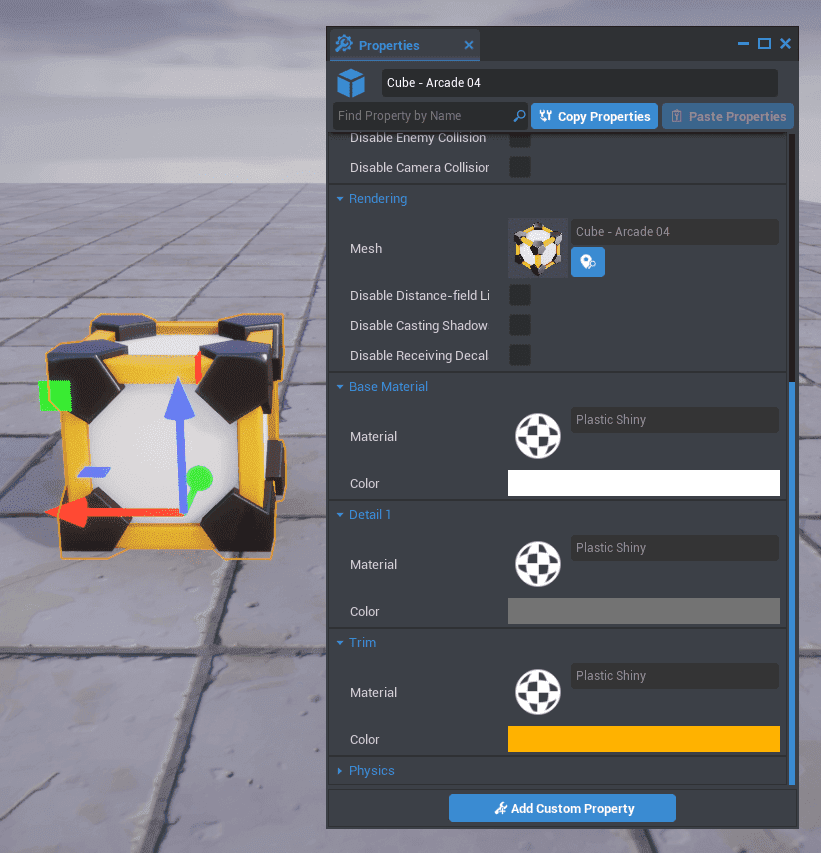Click the search magnifier icon

[519, 116]
